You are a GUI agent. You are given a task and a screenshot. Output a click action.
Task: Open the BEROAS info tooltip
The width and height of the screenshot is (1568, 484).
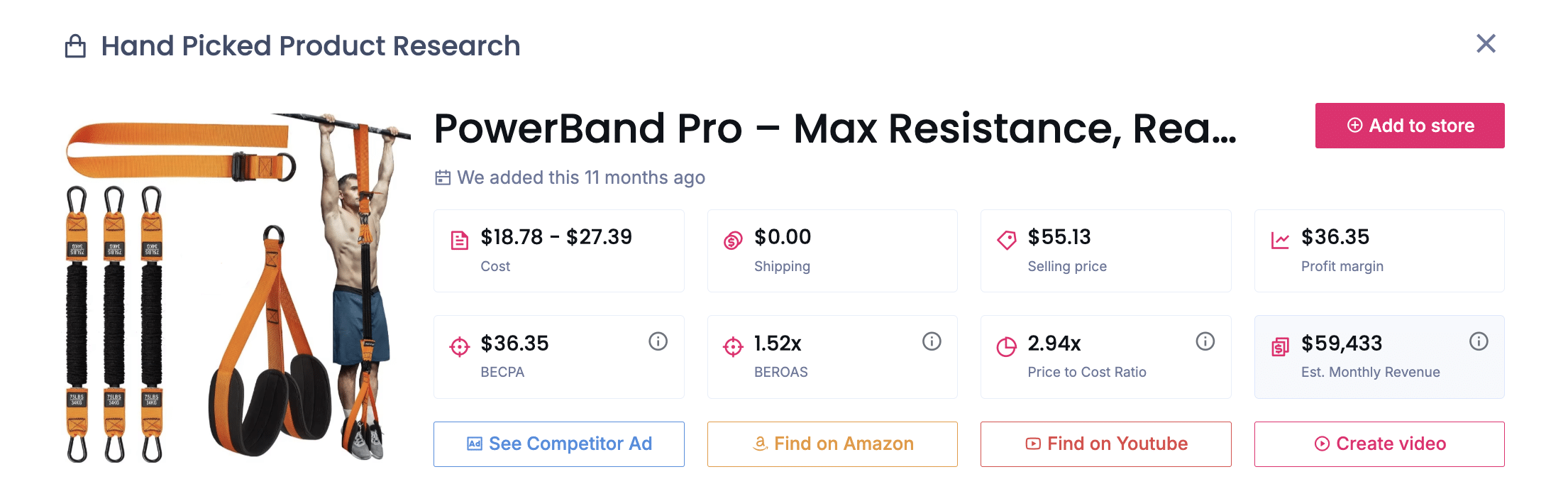932,341
